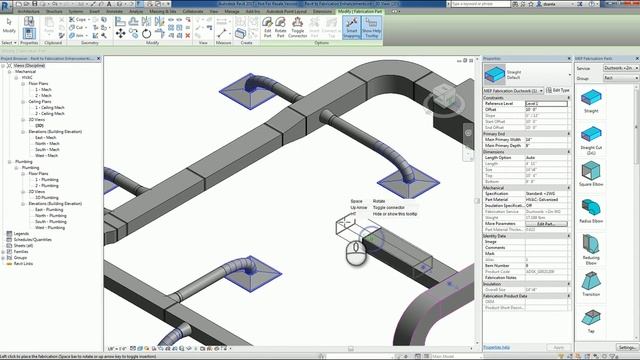Click the Rotate tool in Modify panel
The image size is (640, 360).
147,33
